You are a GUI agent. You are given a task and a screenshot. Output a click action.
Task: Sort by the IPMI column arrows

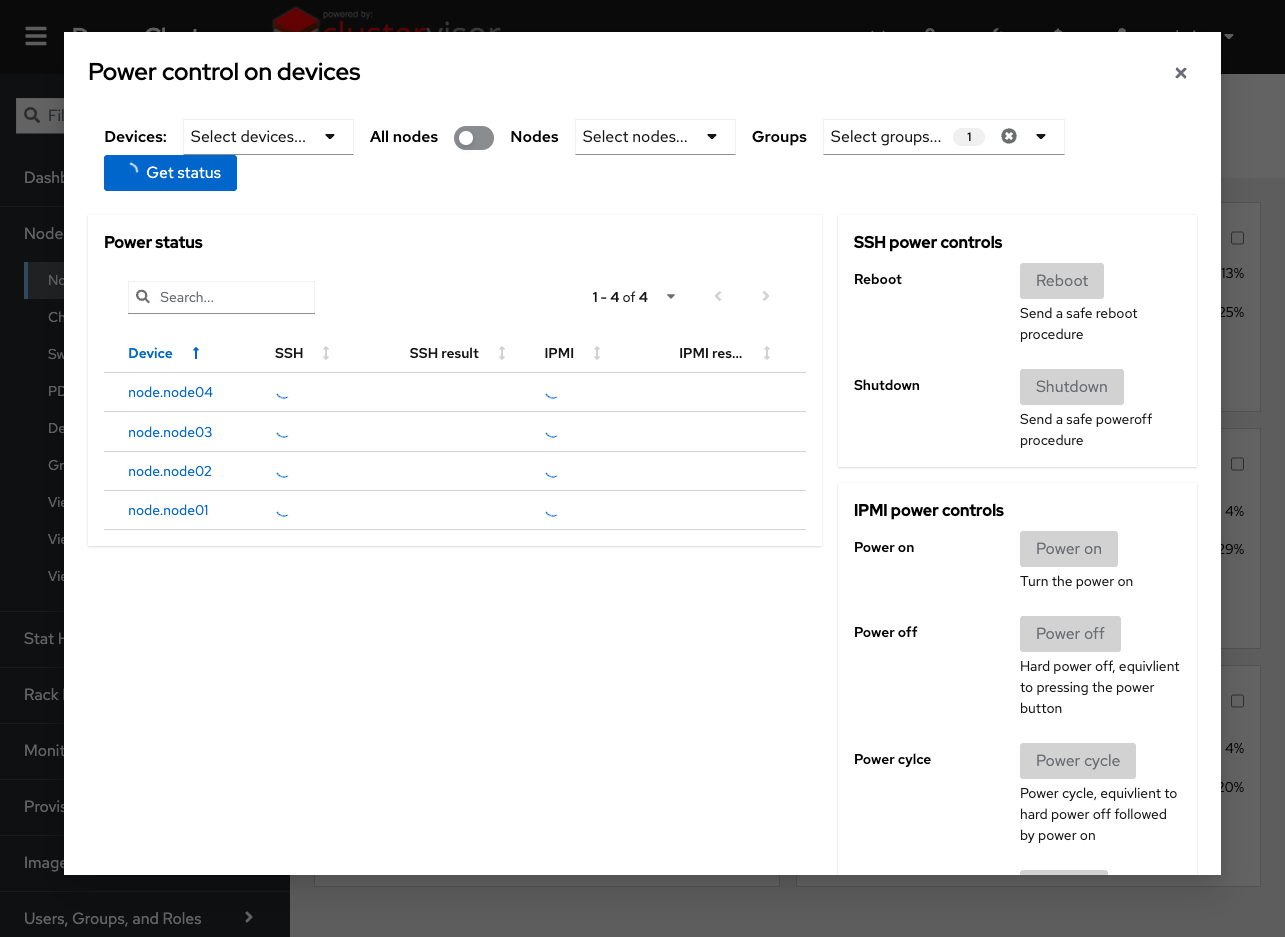(x=597, y=353)
